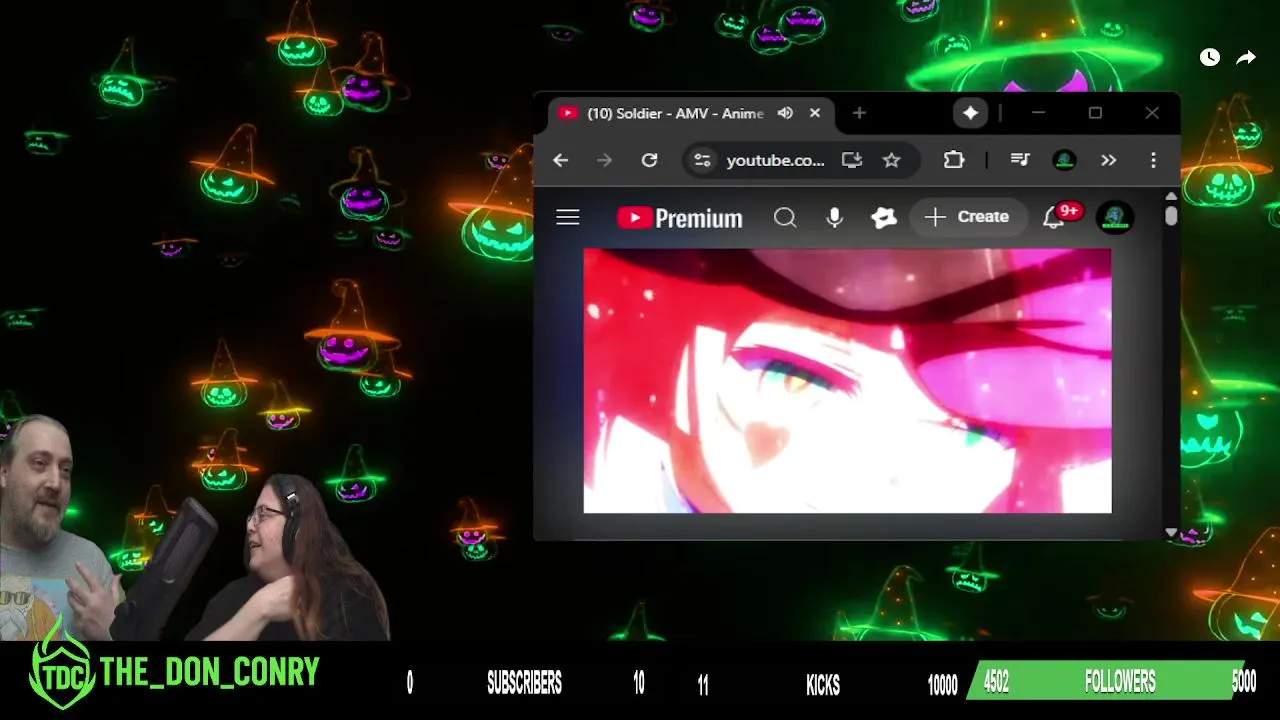
Task: Click the page scrollbar thumb
Action: [1171, 215]
